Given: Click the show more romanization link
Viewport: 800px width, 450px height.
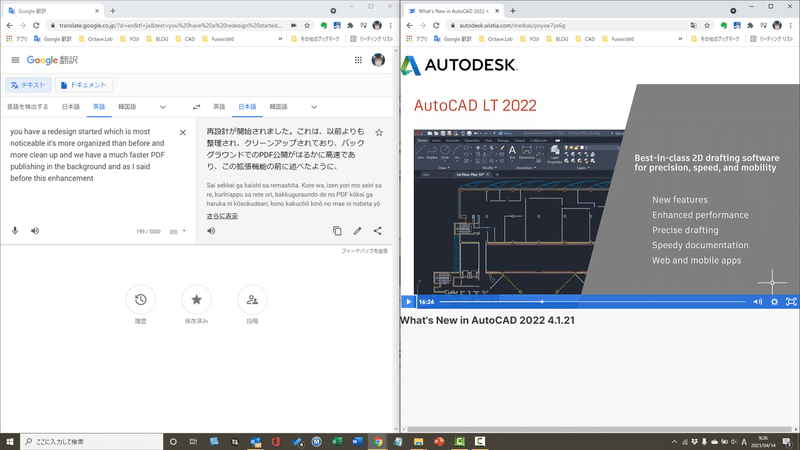Looking at the screenshot, I should (x=222, y=216).
